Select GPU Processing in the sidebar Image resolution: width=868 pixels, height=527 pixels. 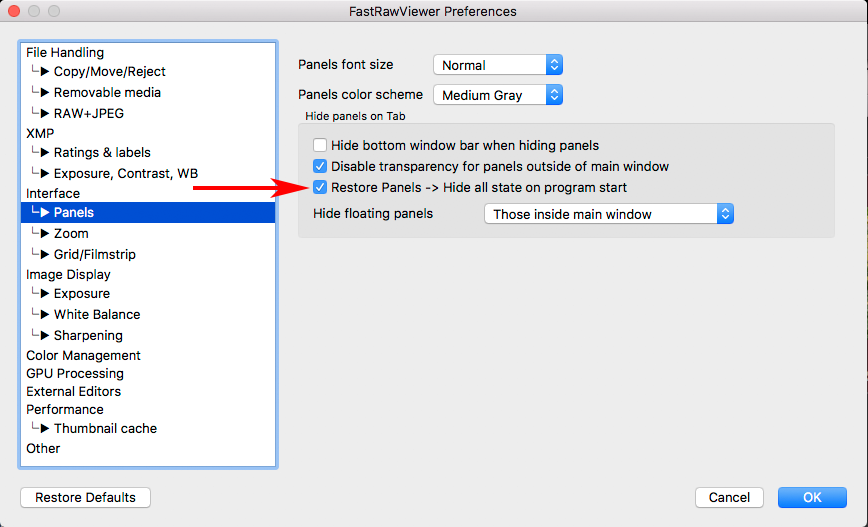[75, 373]
